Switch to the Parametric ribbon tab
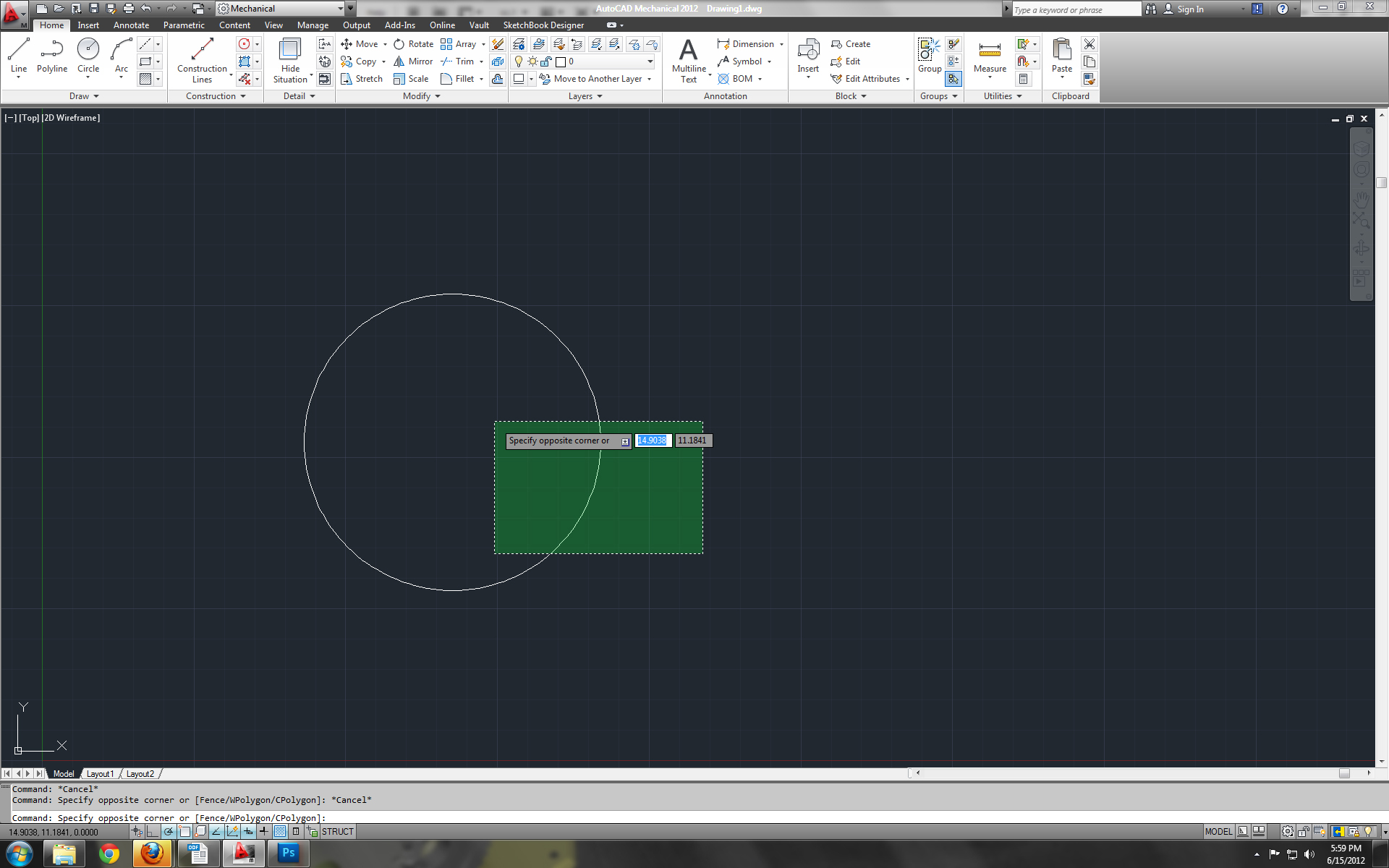 184,25
